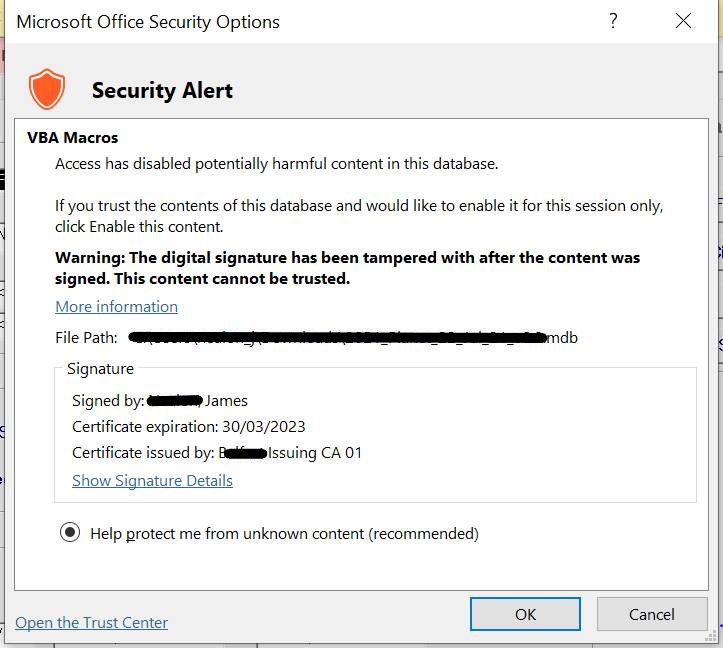Click the 'If you trust the contents' paragraph

tap(359, 215)
